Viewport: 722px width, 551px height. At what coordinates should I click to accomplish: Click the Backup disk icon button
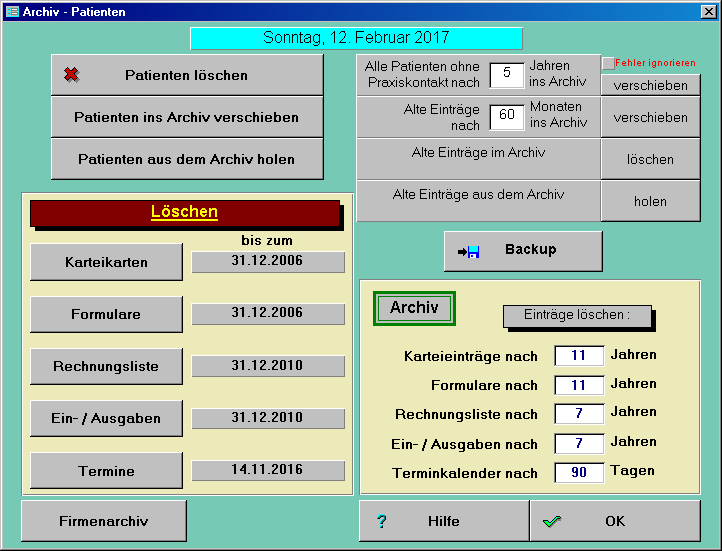pyautogui.click(x=523, y=251)
